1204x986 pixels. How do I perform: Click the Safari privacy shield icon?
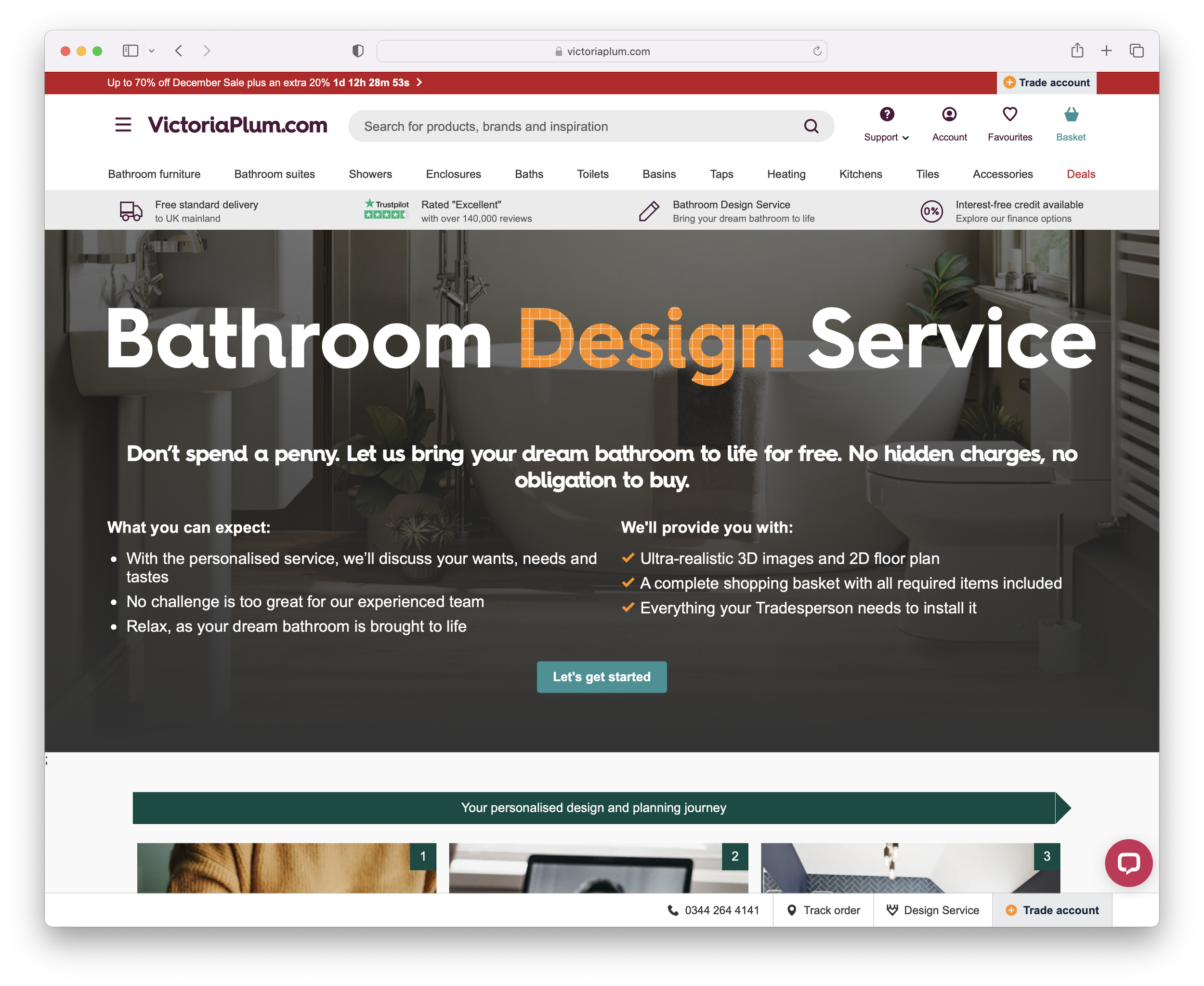click(357, 51)
